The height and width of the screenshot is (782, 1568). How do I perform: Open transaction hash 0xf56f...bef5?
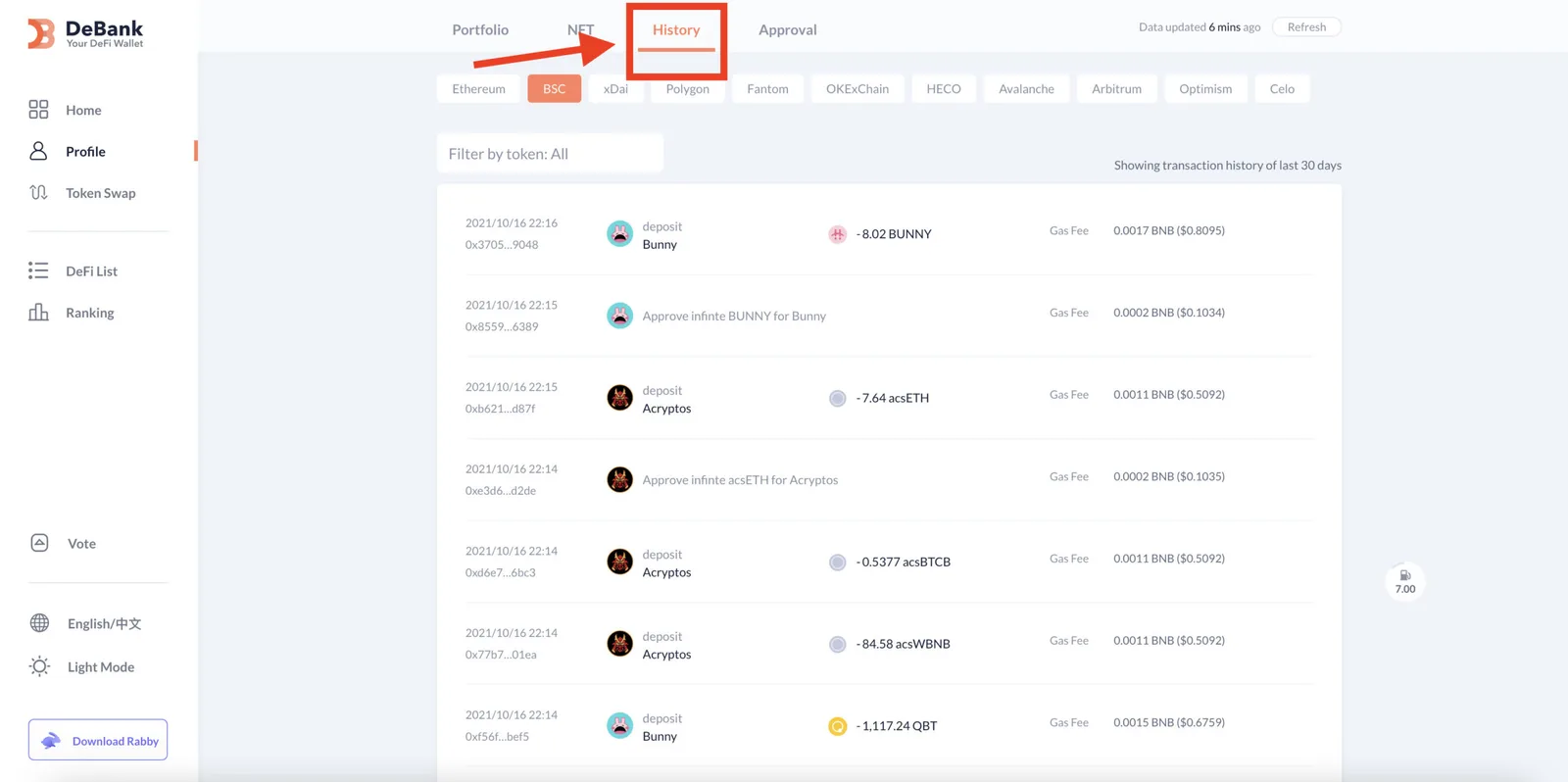(498, 737)
